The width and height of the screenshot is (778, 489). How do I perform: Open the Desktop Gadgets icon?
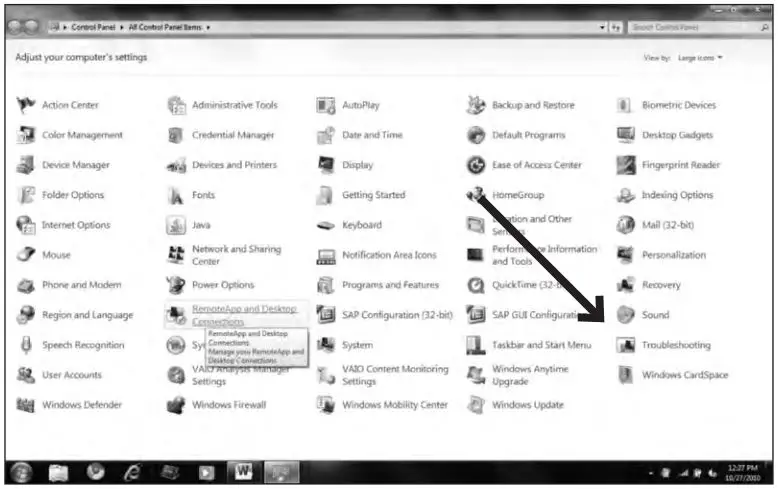click(x=625, y=135)
